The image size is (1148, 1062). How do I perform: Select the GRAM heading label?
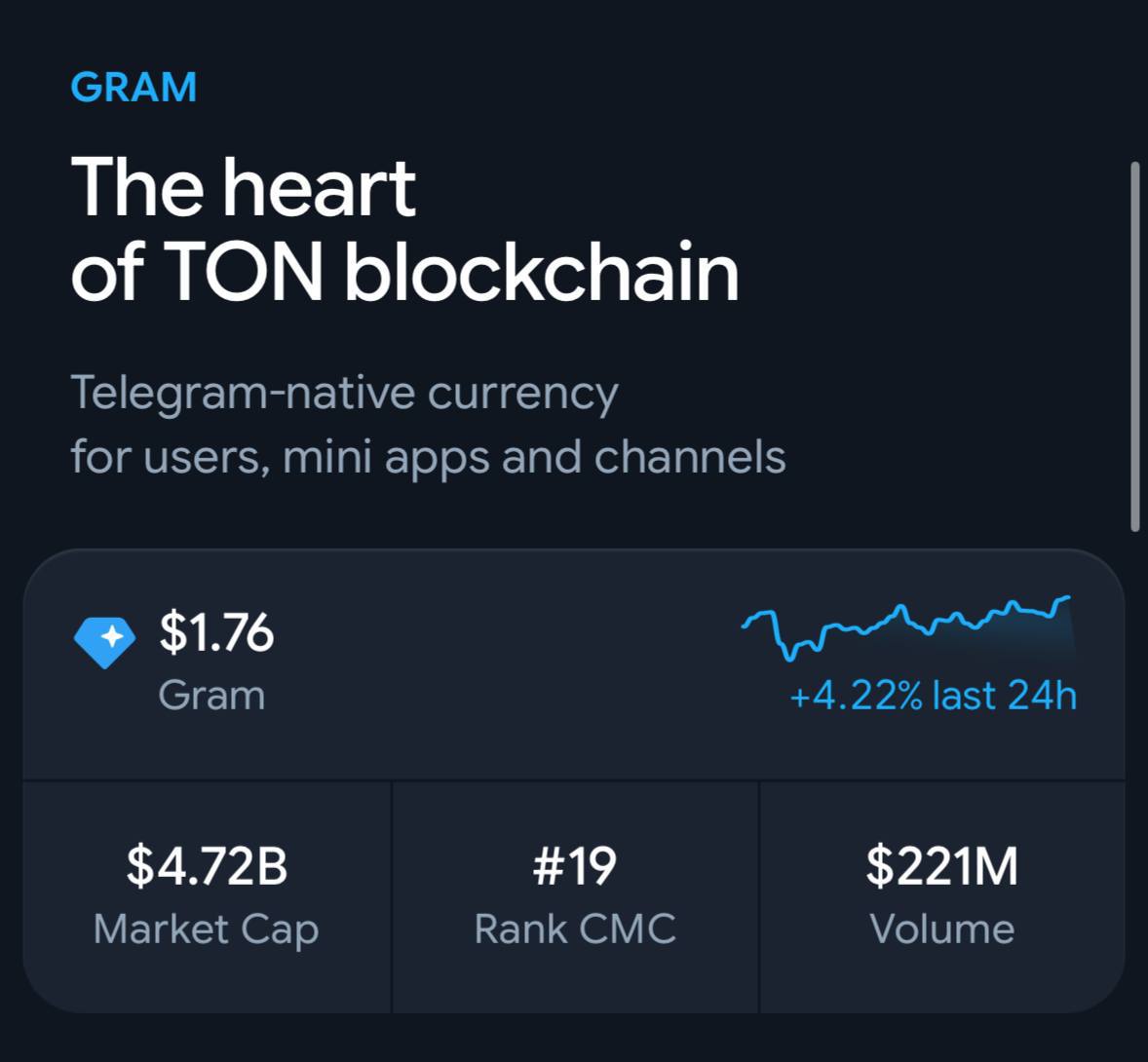(x=134, y=87)
